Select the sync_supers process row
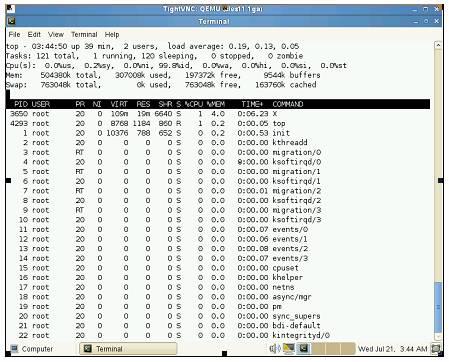This screenshot has width=449, height=362. pos(218,316)
